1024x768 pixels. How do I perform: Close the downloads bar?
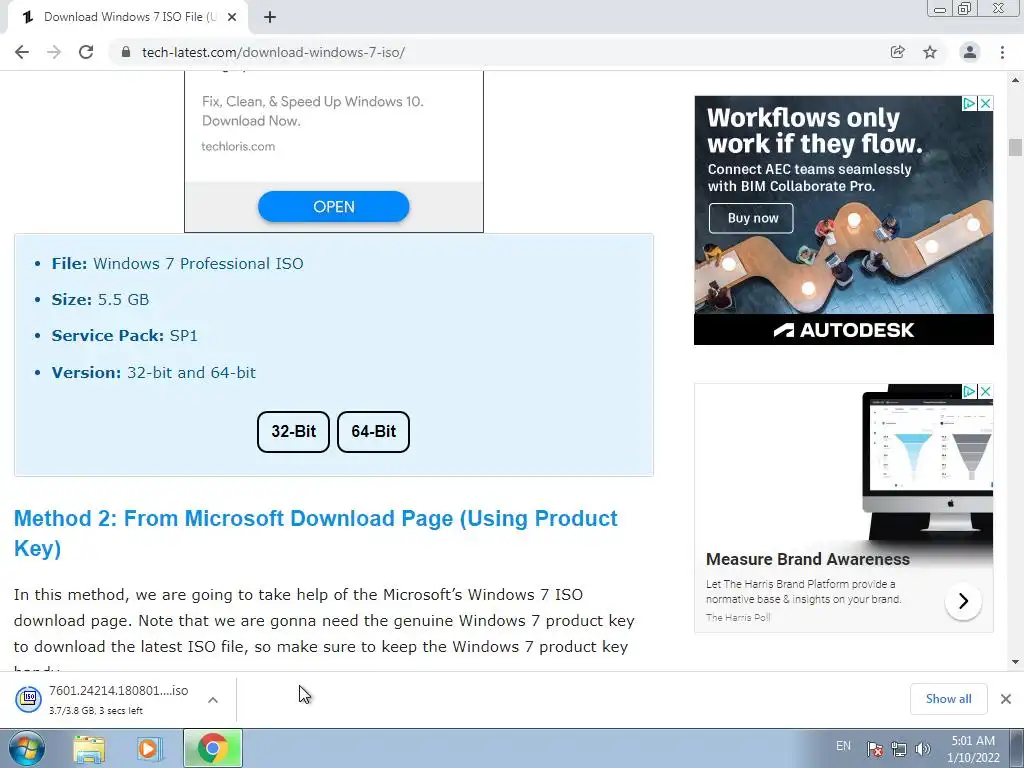1006,699
